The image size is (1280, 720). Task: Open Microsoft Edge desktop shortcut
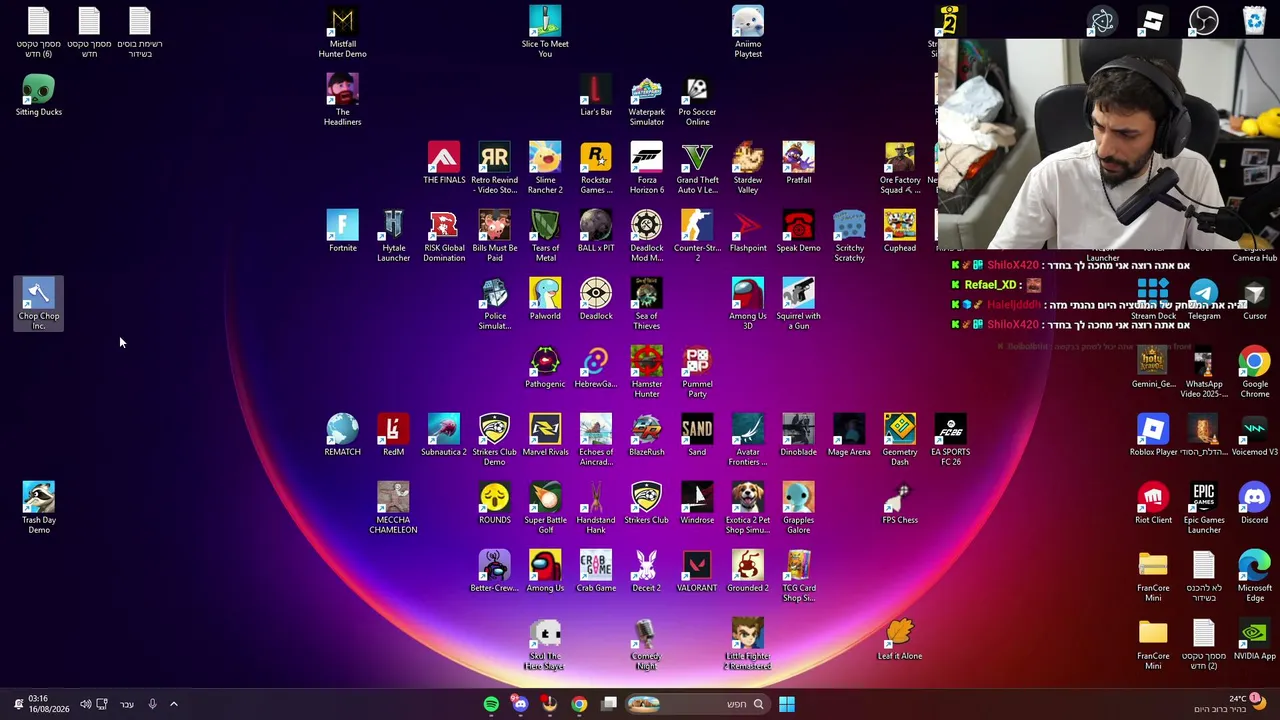[x=1254, y=576]
